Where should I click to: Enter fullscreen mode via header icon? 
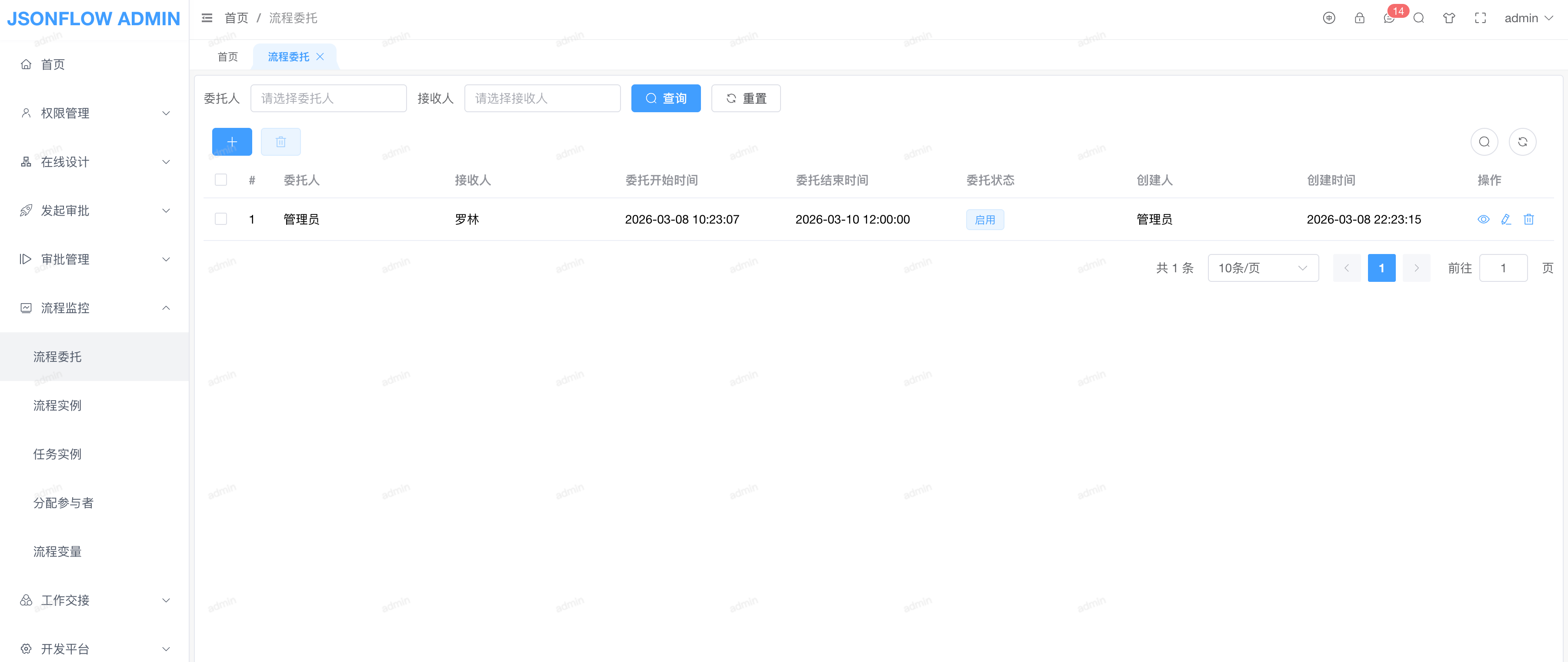coord(1480,18)
